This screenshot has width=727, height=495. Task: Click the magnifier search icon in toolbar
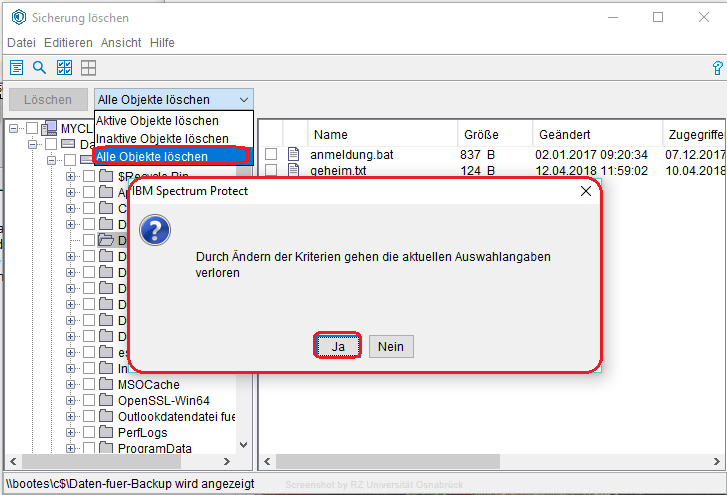click(40, 68)
